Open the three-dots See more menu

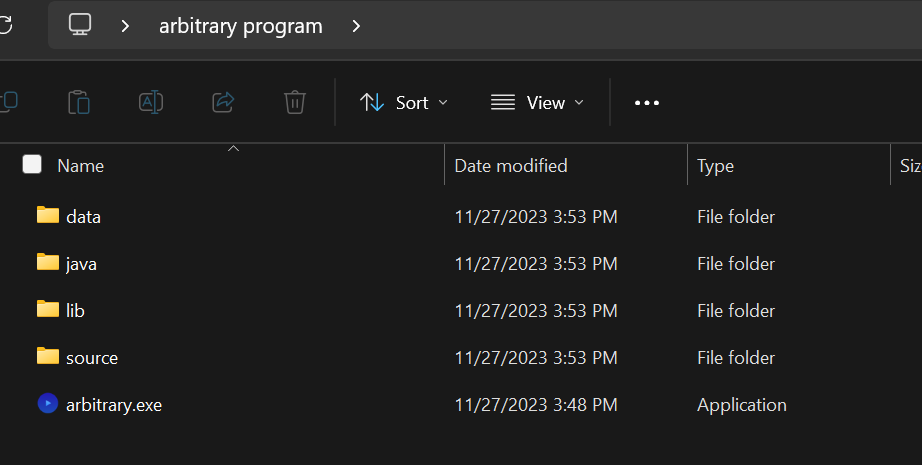coord(647,103)
